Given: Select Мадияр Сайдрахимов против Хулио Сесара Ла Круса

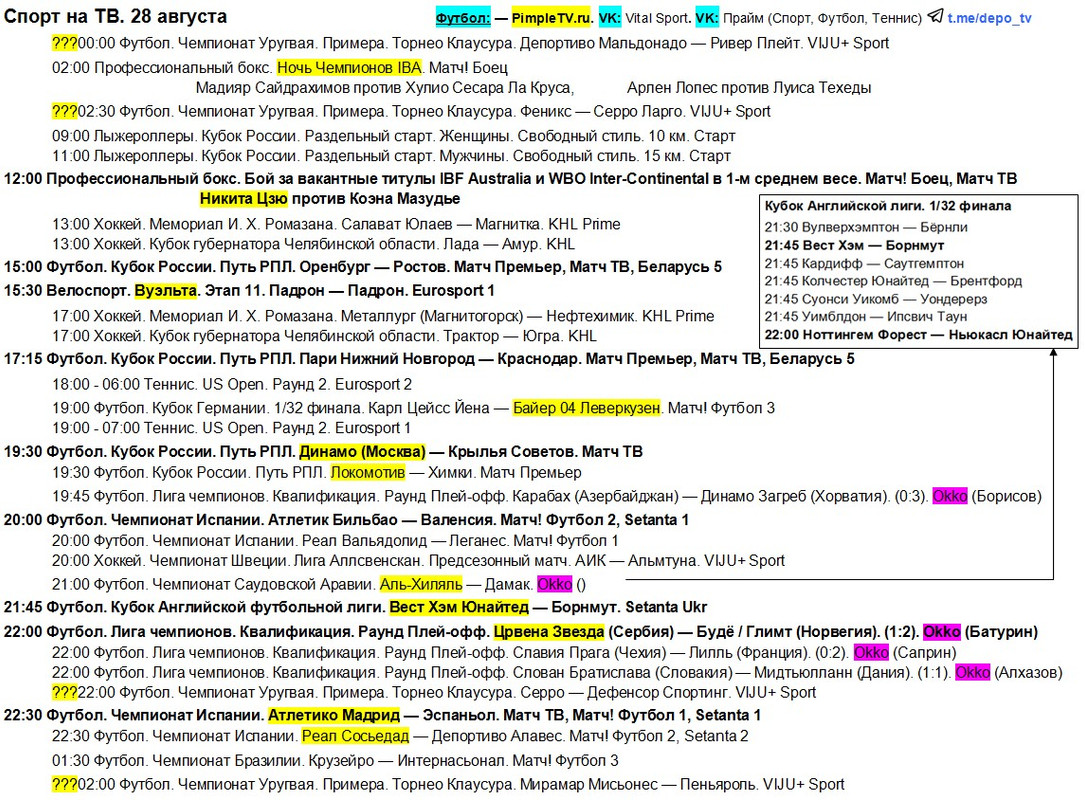Looking at the screenshot, I should [x=385, y=88].
